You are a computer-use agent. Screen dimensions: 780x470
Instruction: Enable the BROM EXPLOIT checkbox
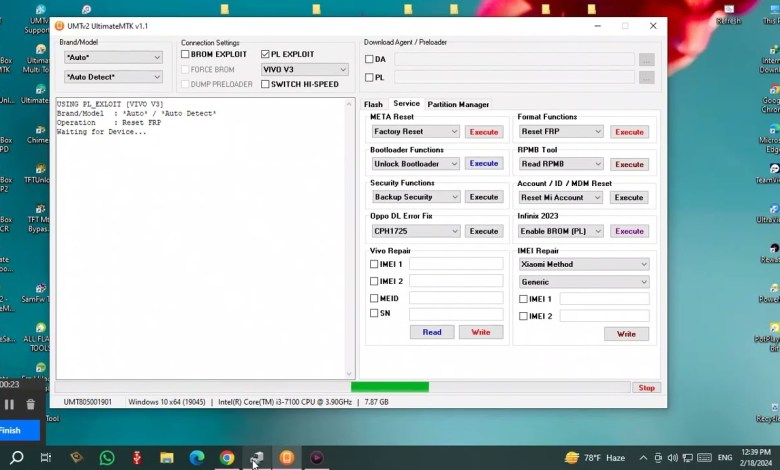(186, 54)
